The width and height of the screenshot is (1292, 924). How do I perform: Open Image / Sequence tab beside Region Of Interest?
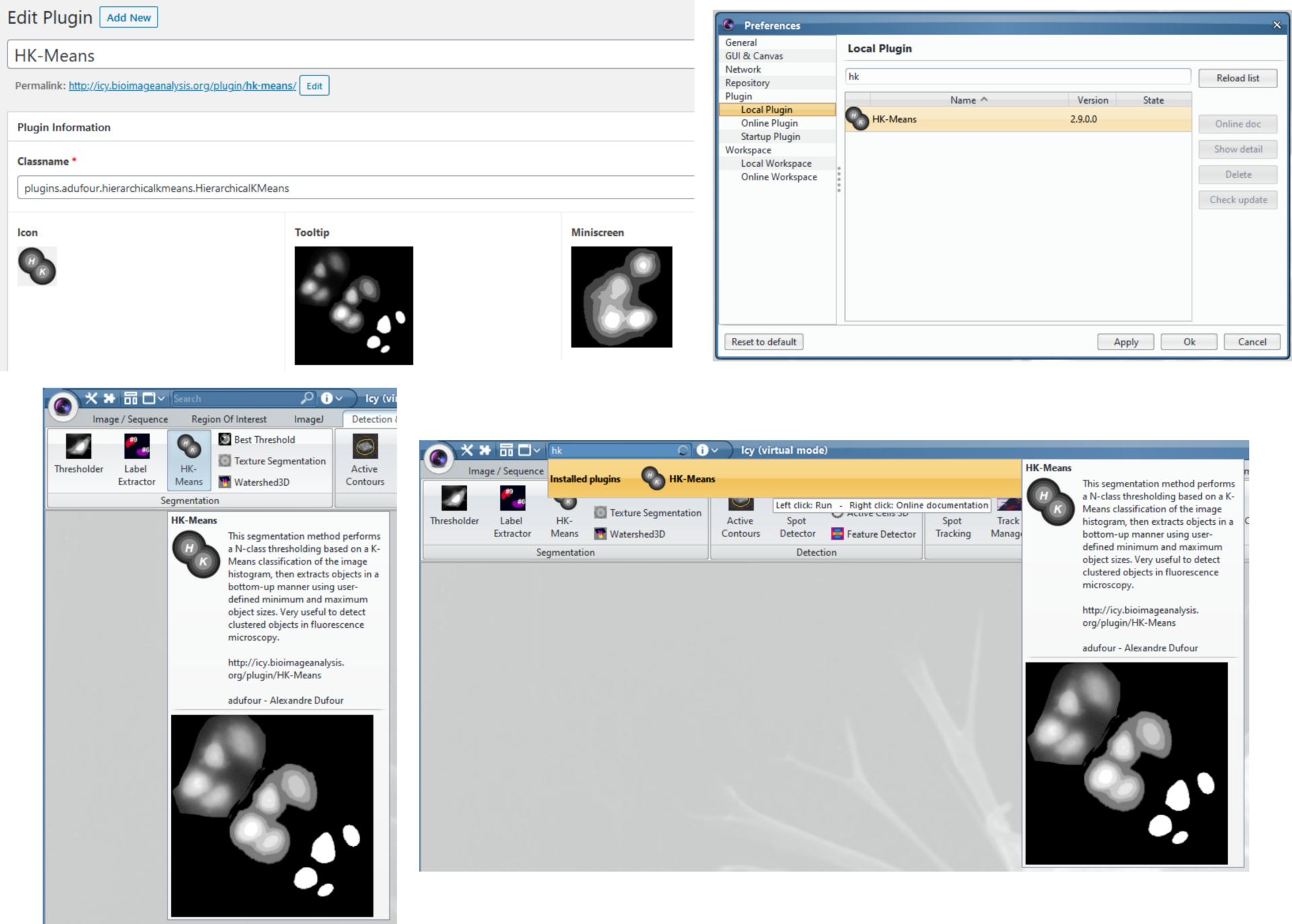130,419
